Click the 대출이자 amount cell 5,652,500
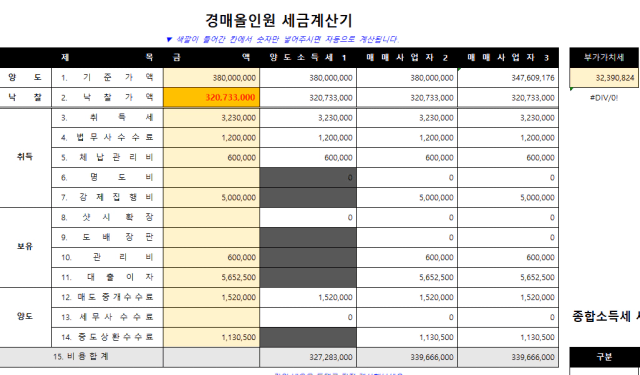This screenshot has height=375, width=640. click(x=211, y=277)
